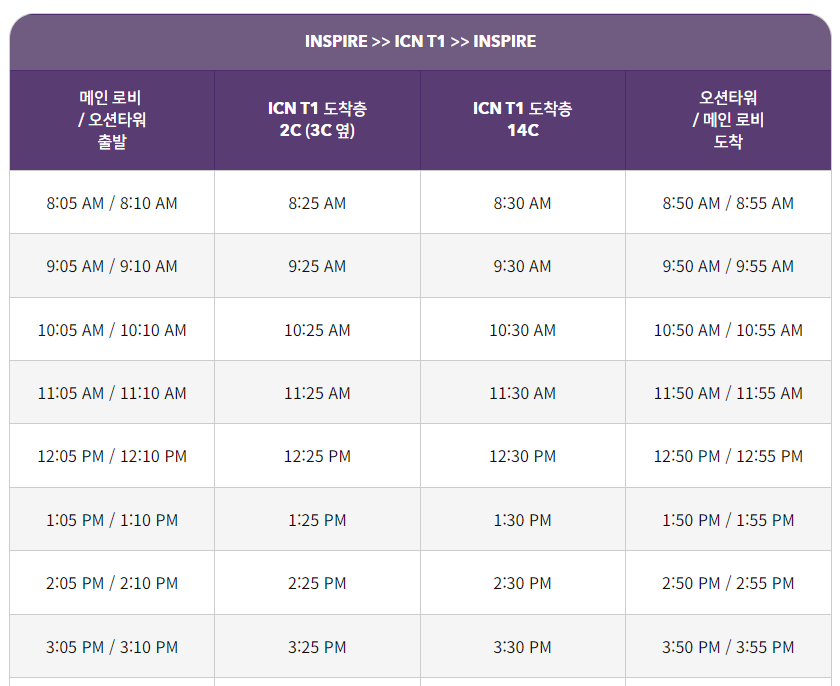840x686 pixels.
Task: Click the 8:50 AM / 8:55 AM cell
Action: coord(728,202)
